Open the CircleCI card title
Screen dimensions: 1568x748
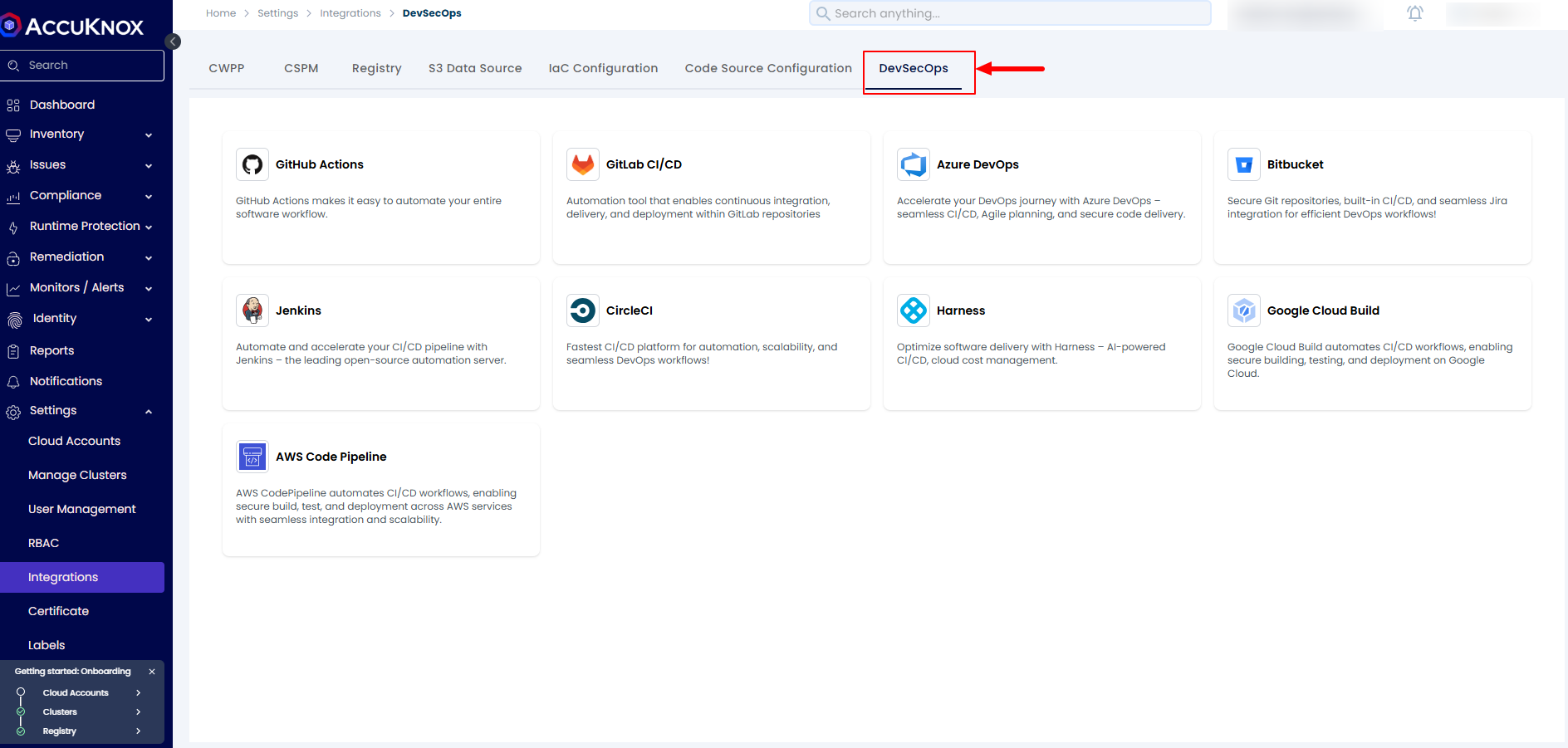630,310
